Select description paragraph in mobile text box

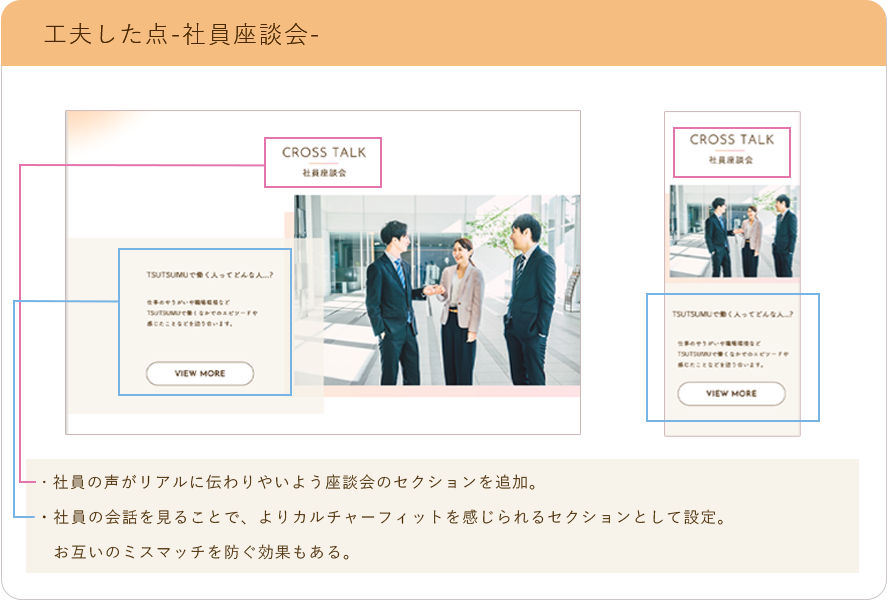coord(732,354)
